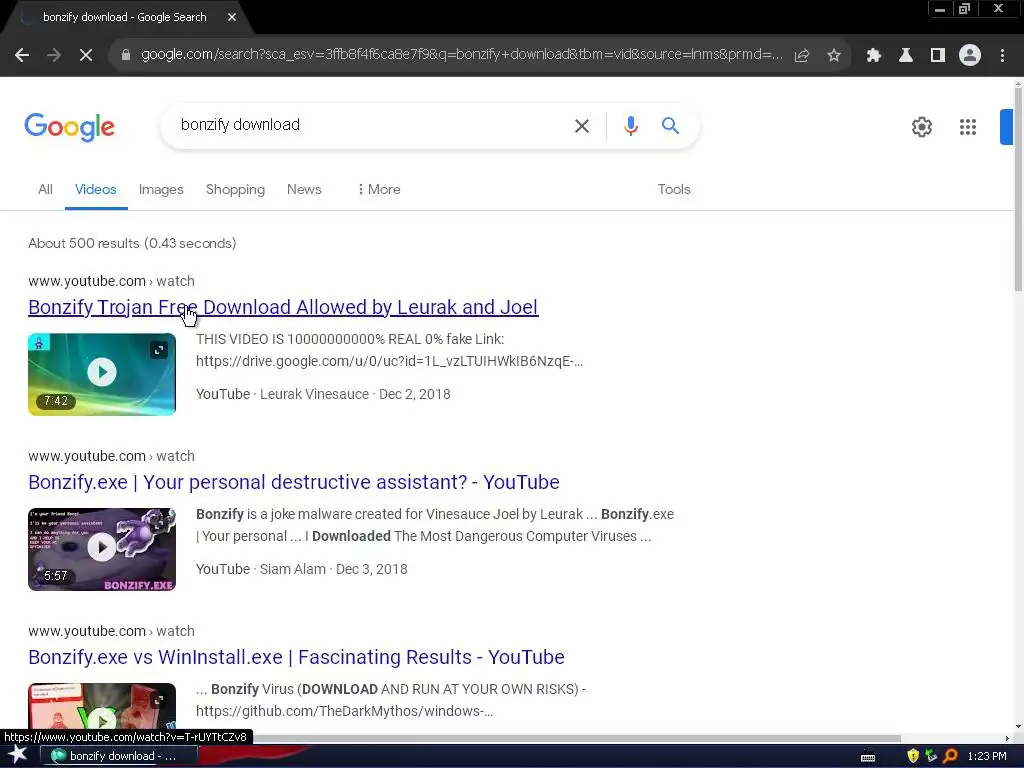Open the Chrome profile avatar
Viewport: 1024px width, 768px height.
click(x=970, y=56)
